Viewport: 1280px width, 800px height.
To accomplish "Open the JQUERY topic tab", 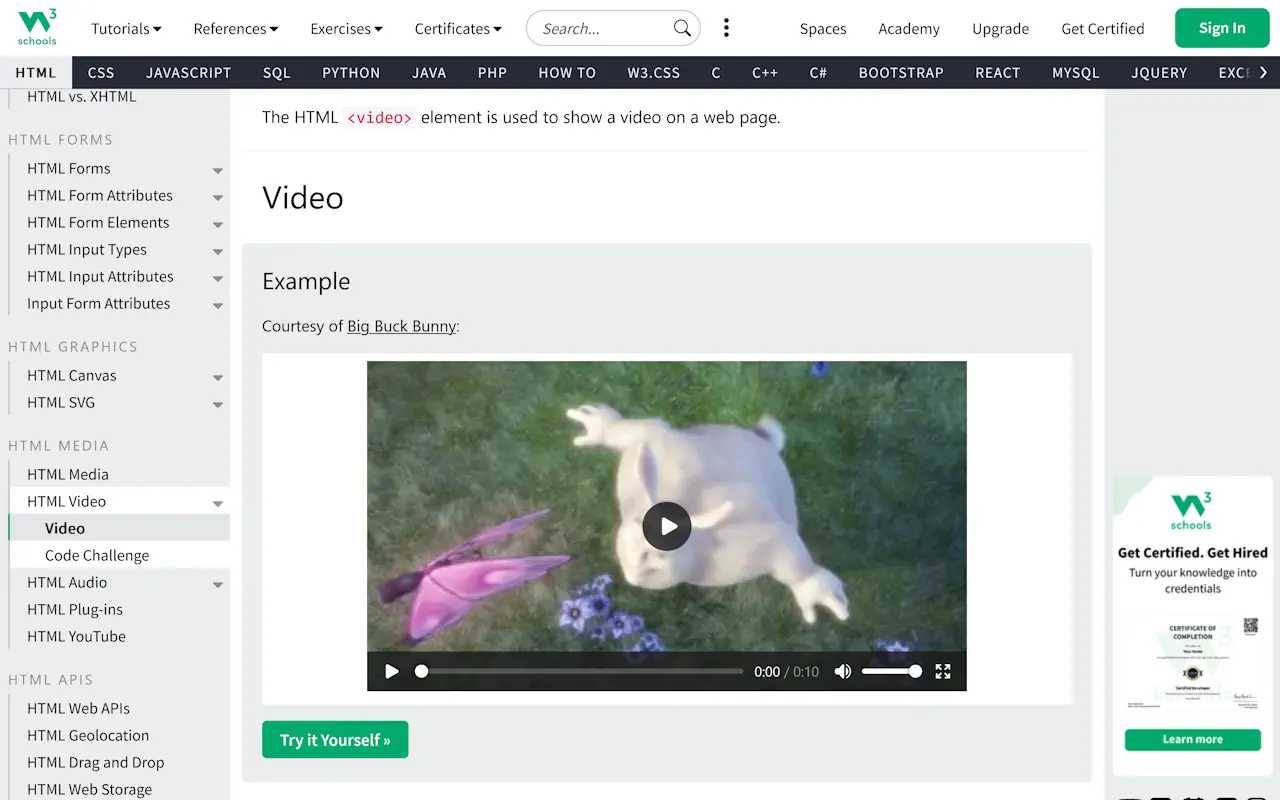I will pyautogui.click(x=1159, y=72).
